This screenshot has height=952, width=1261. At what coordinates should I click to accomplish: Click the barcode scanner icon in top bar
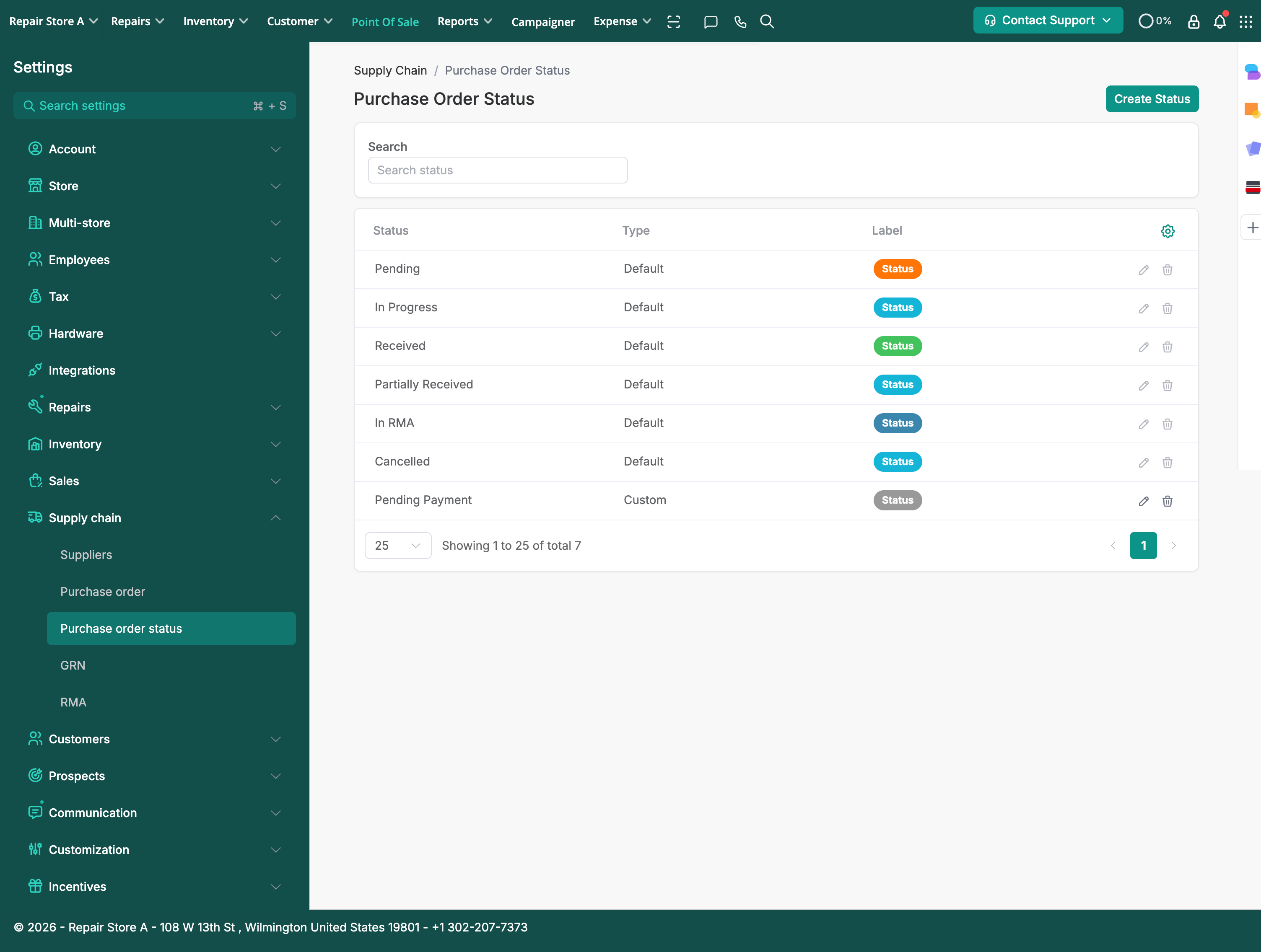[x=673, y=22]
